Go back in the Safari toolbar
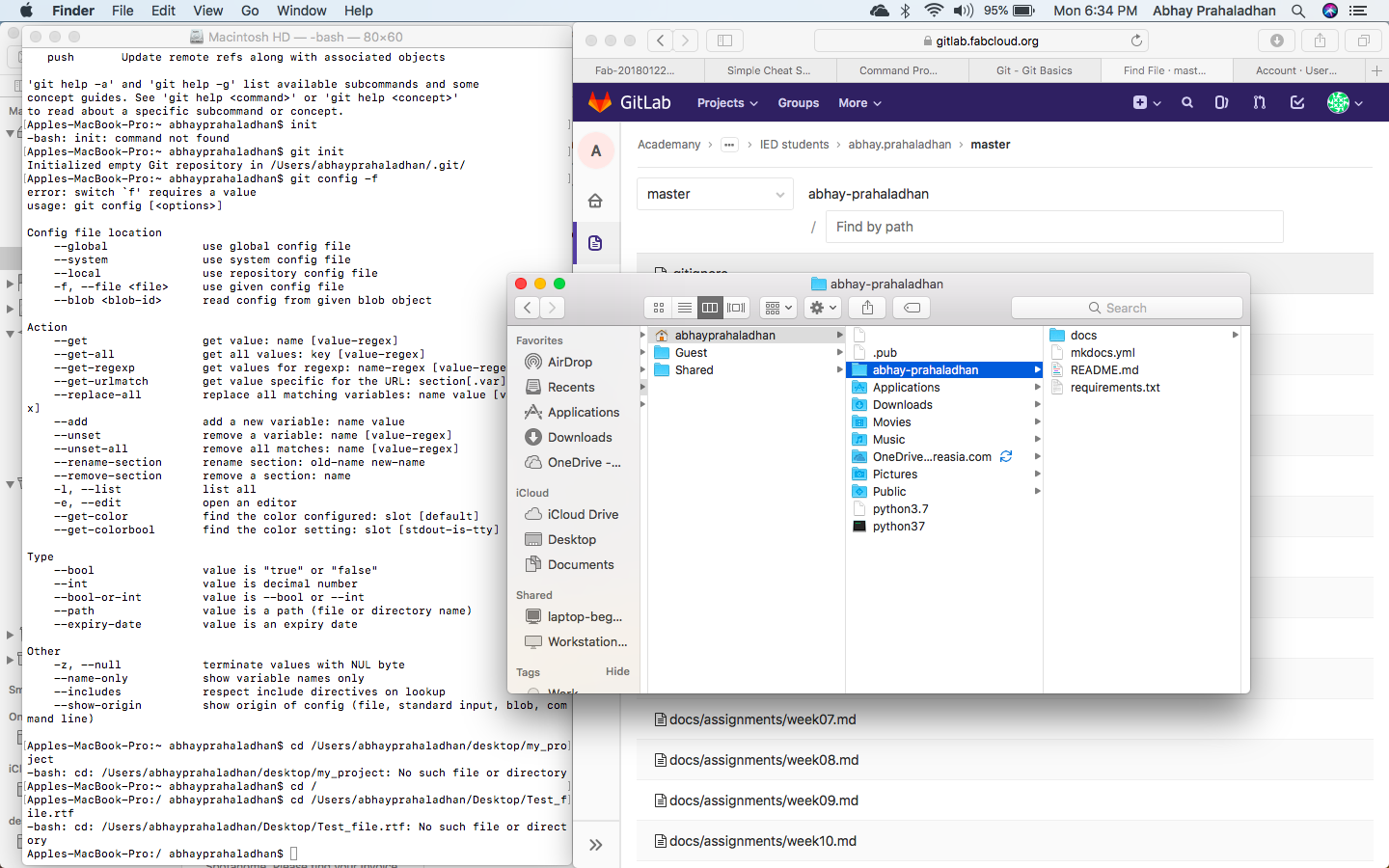Screen dimensions: 1389x868 pyautogui.click(x=660, y=41)
